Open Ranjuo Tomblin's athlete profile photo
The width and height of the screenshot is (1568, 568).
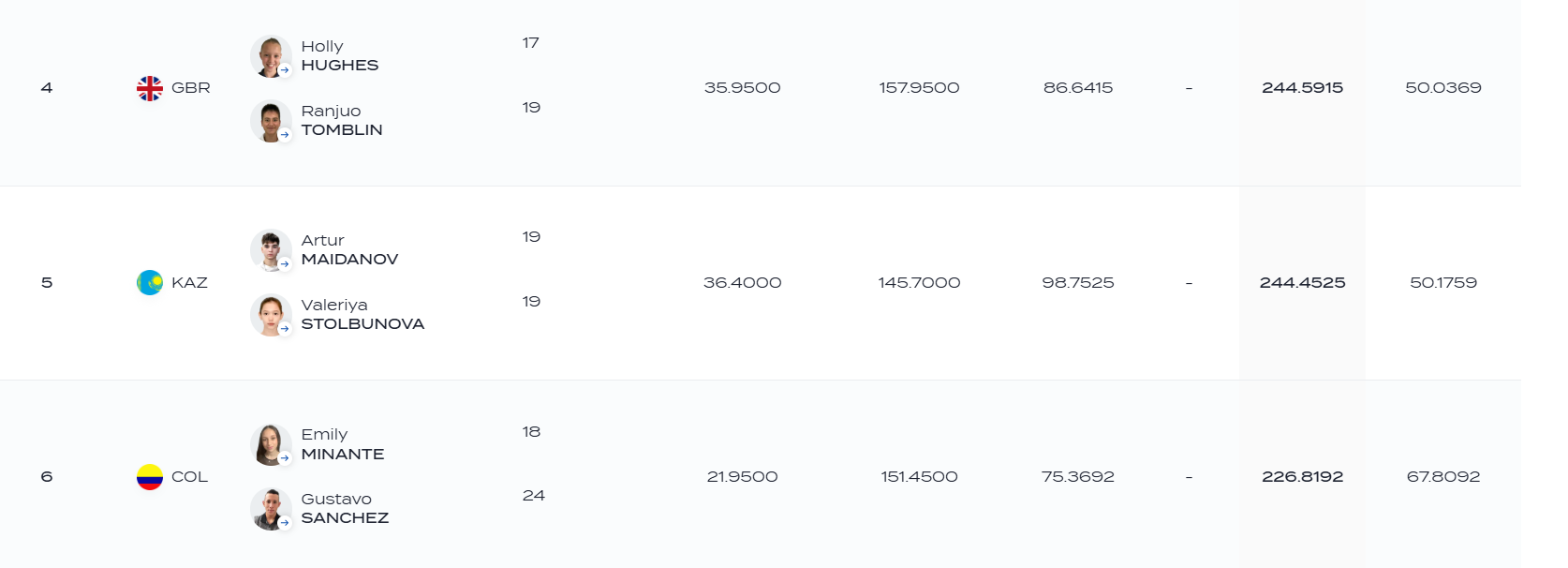271,121
